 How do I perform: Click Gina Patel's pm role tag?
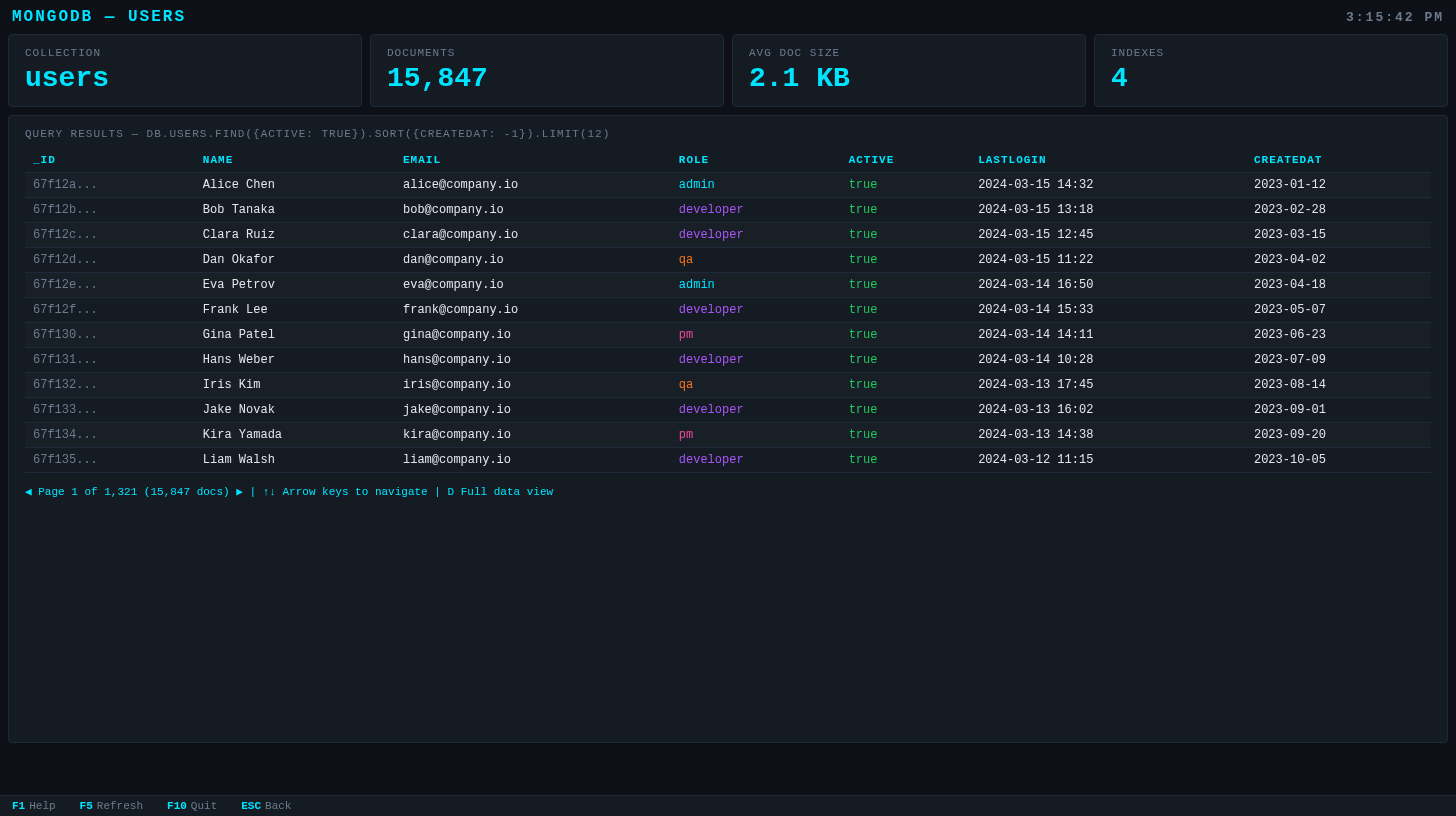tap(685, 335)
